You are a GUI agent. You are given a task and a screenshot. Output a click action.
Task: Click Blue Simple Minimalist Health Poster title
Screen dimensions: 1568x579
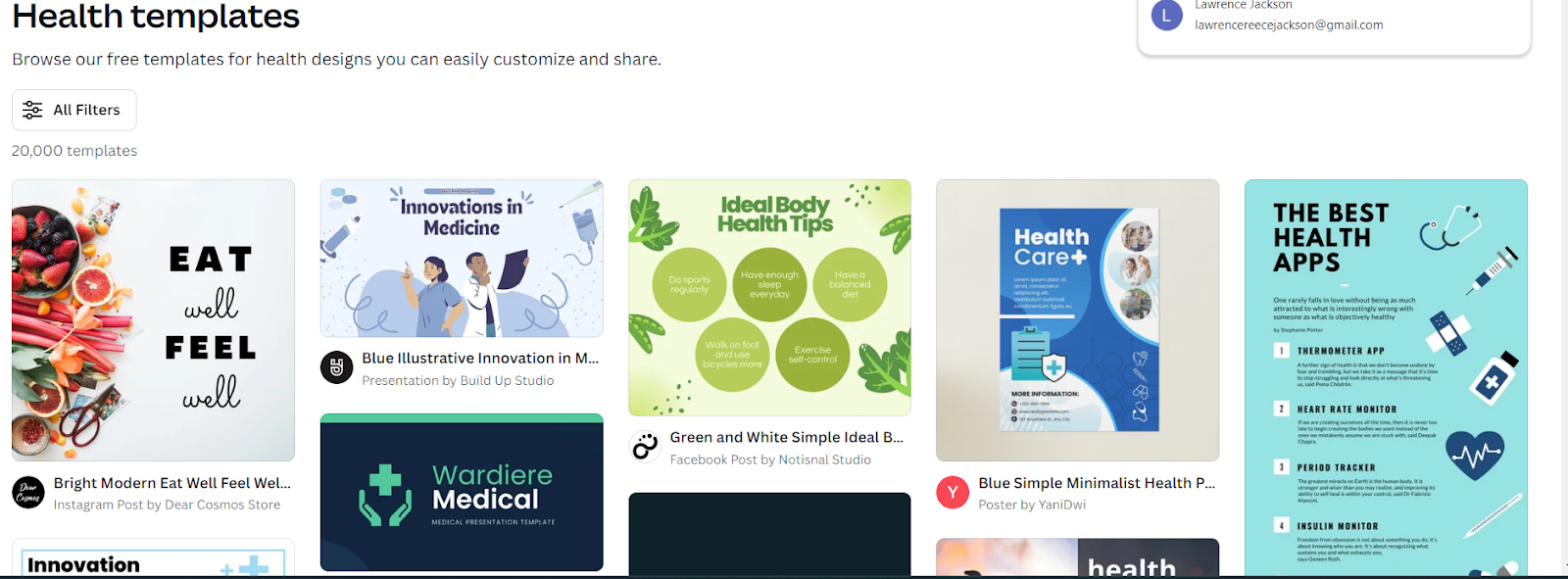click(x=1097, y=483)
